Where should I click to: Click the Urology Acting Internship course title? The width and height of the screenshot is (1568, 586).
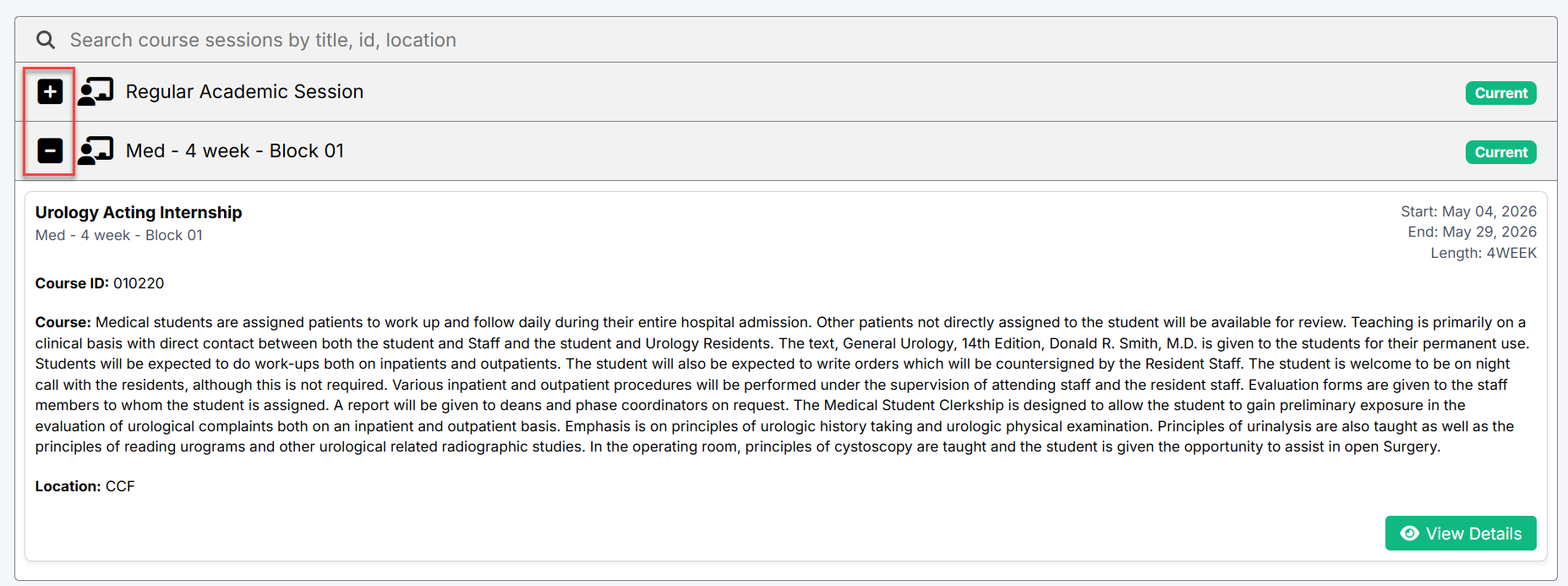[139, 212]
